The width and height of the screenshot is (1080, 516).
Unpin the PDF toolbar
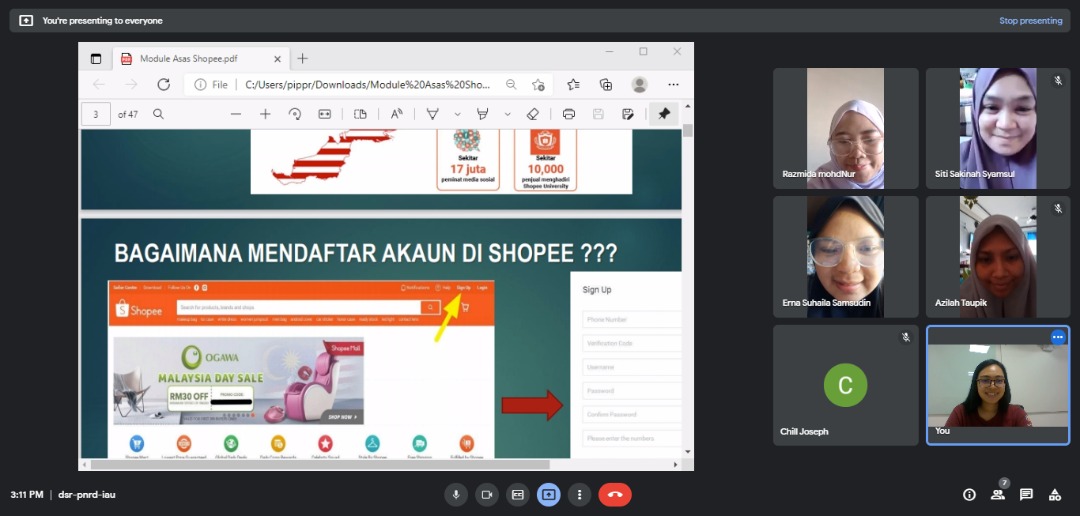664,114
